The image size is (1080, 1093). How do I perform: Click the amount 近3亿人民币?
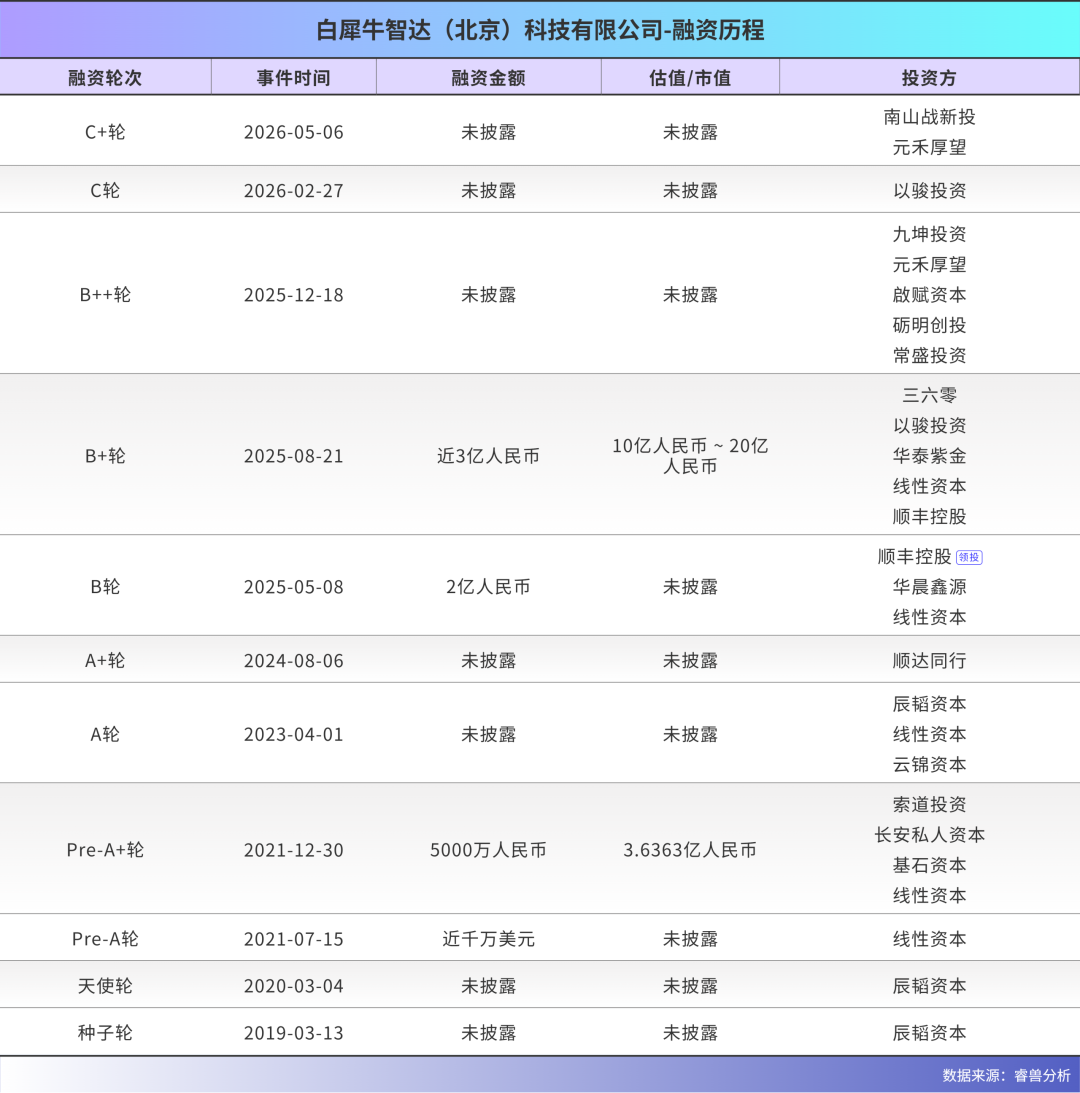pyautogui.click(x=488, y=456)
